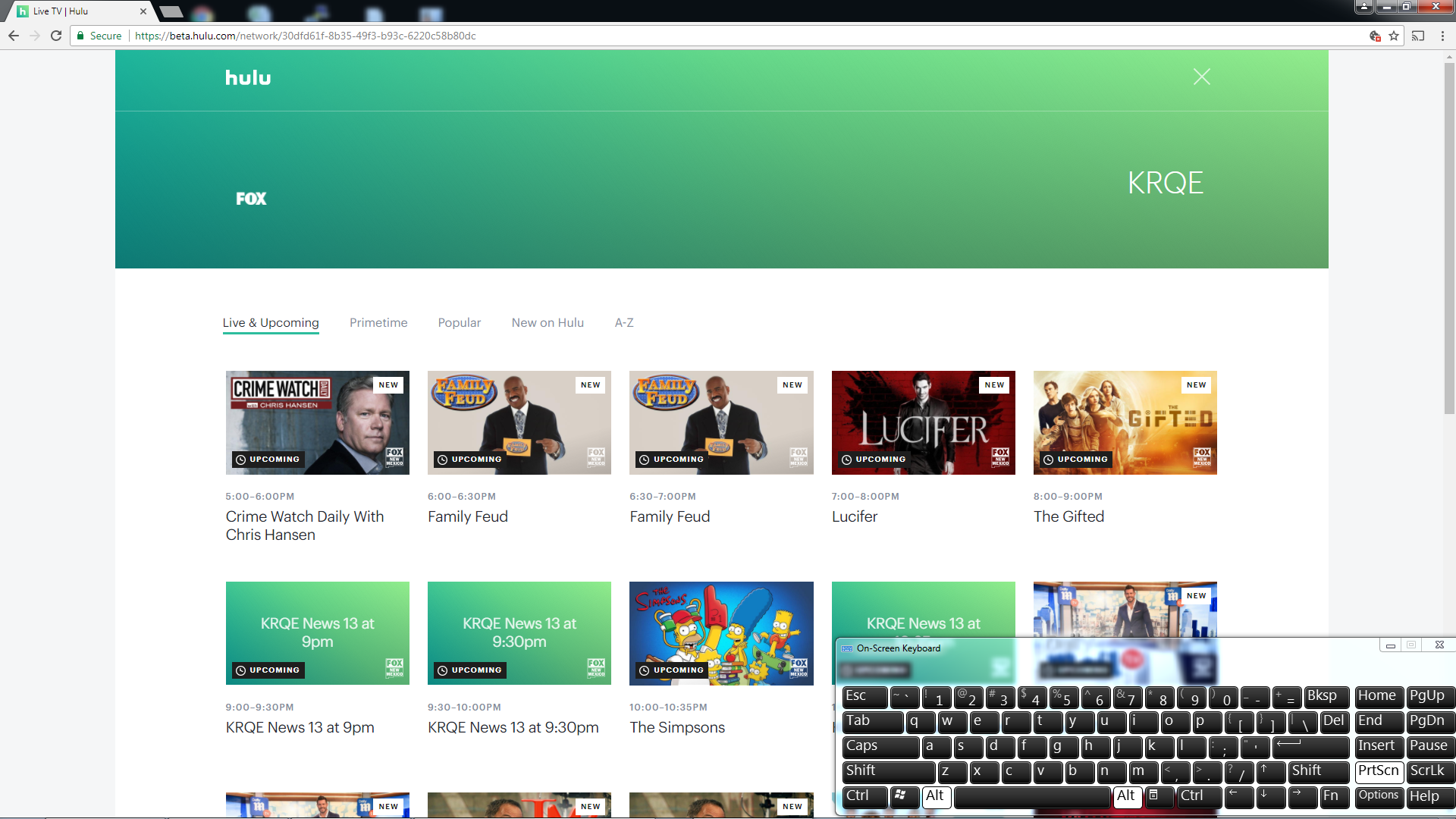Click the Options key on On-Screen Keyboard
This screenshot has height=819, width=1456.
point(1379,797)
